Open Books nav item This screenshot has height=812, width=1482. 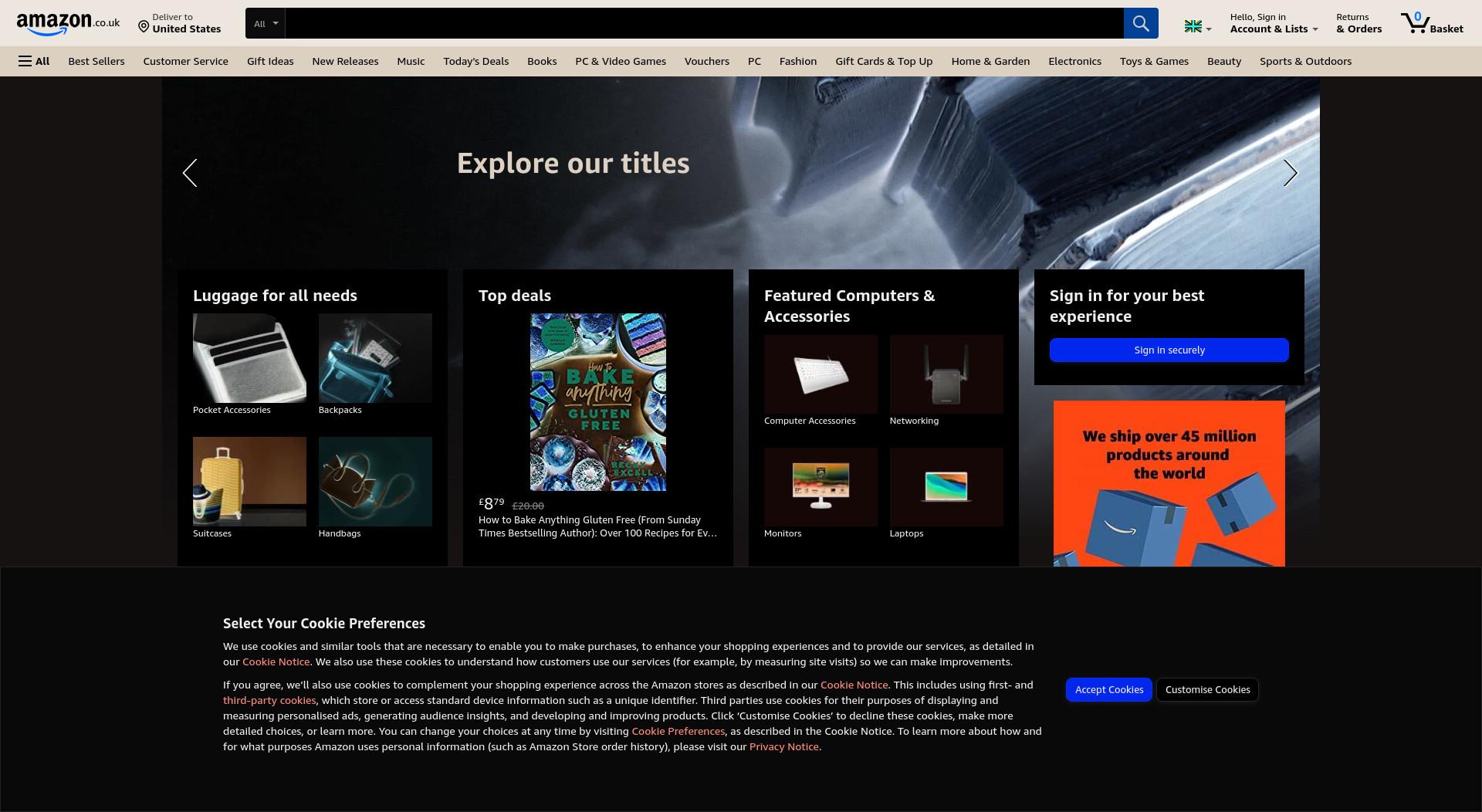(542, 61)
